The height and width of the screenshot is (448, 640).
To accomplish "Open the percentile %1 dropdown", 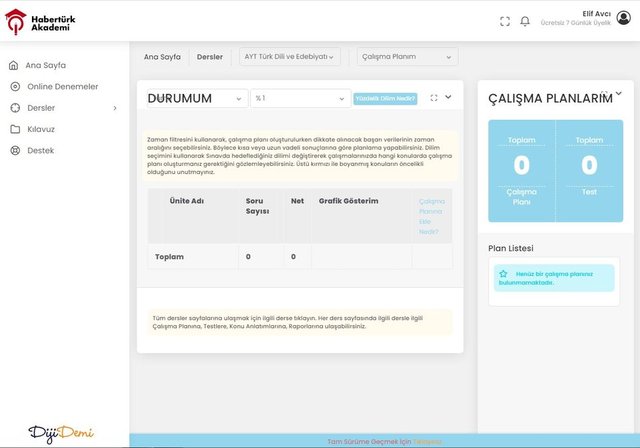I will click(299, 98).
